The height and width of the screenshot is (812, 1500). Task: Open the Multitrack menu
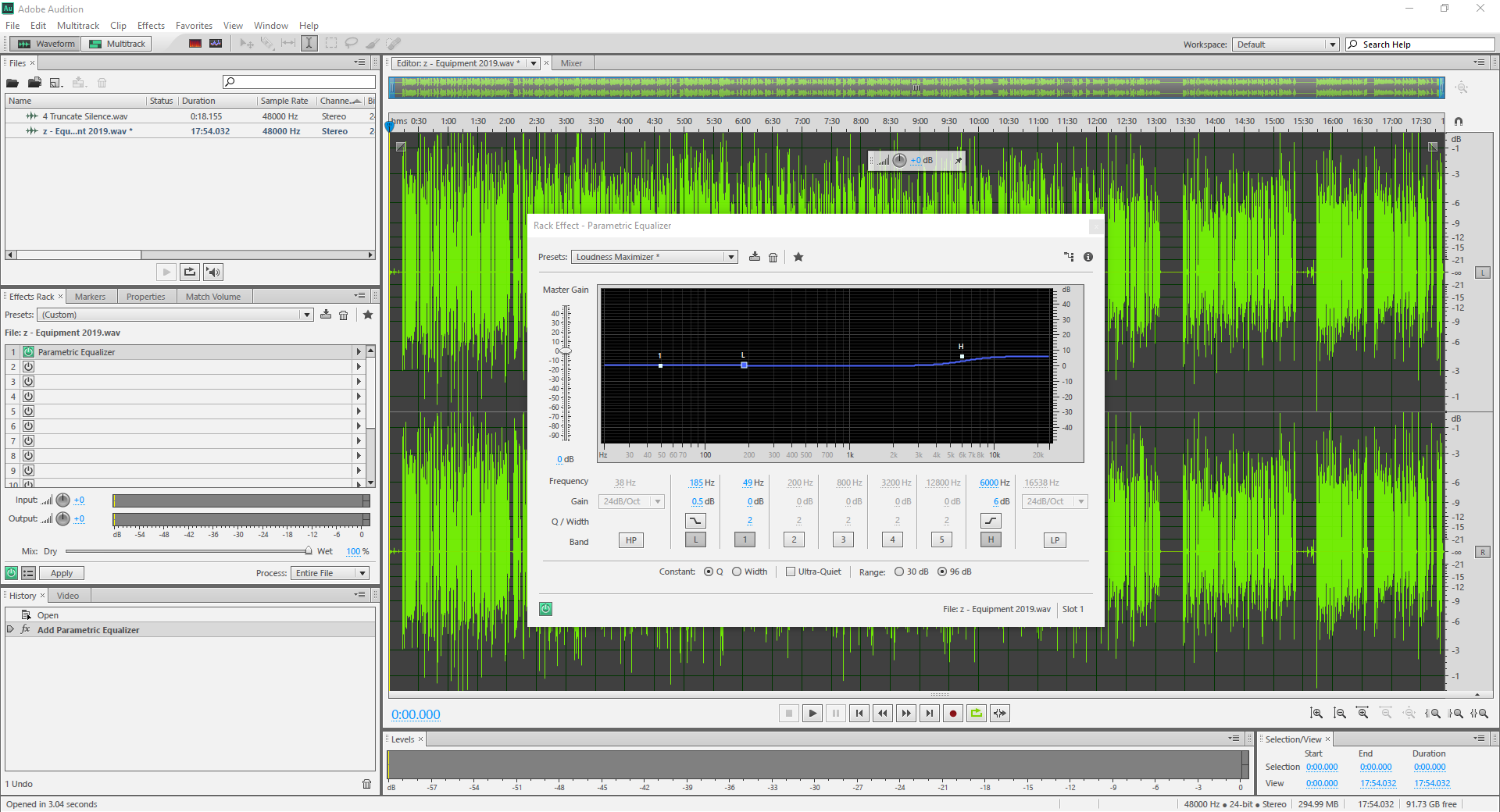click(x=78, y=26)
